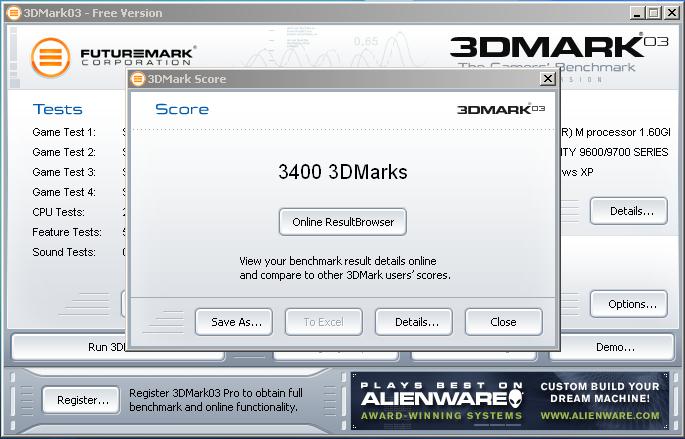This screenshot has height=439, width=685.
Task: Click the Futuremark orange logo icon
Action: [51, 57]
